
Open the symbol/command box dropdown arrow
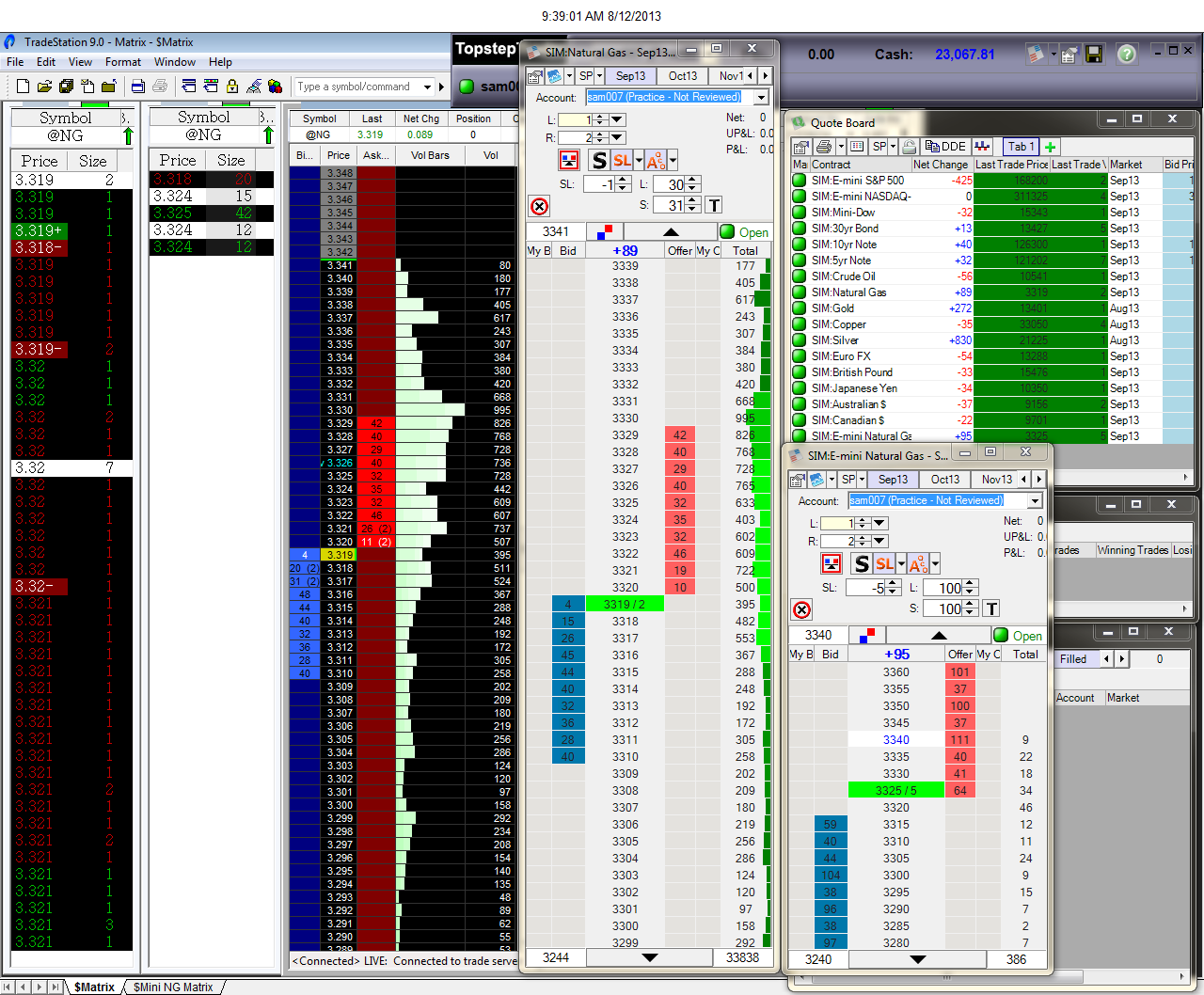(427, 87)
